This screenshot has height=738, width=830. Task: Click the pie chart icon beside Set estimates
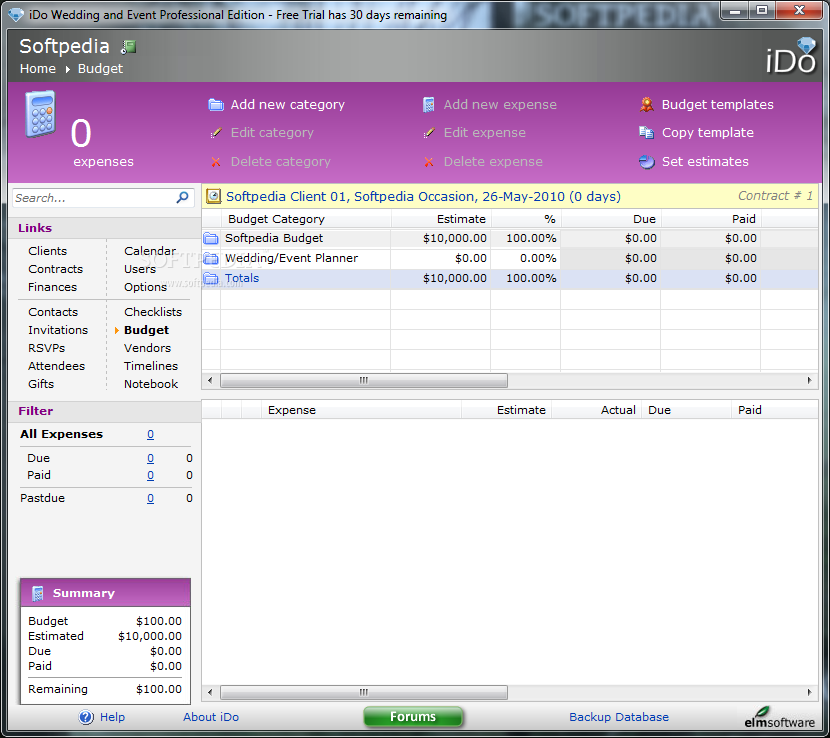[646, 161]
